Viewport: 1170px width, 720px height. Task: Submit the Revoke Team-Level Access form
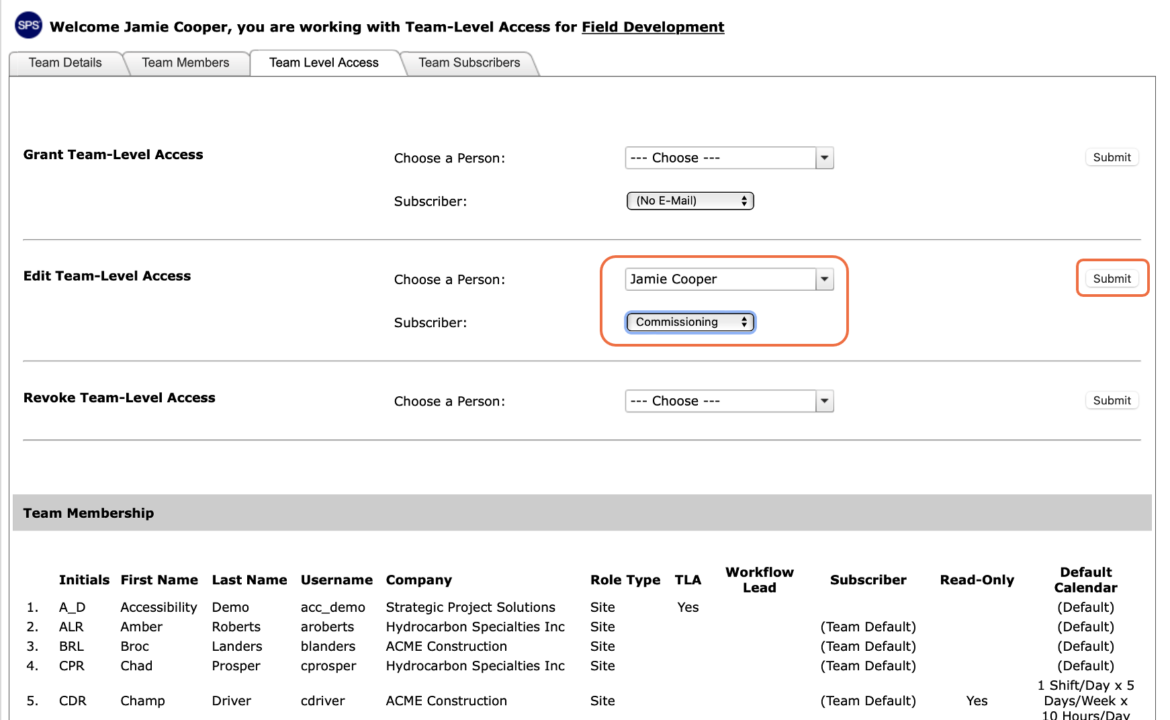[x=1111, y=401]
